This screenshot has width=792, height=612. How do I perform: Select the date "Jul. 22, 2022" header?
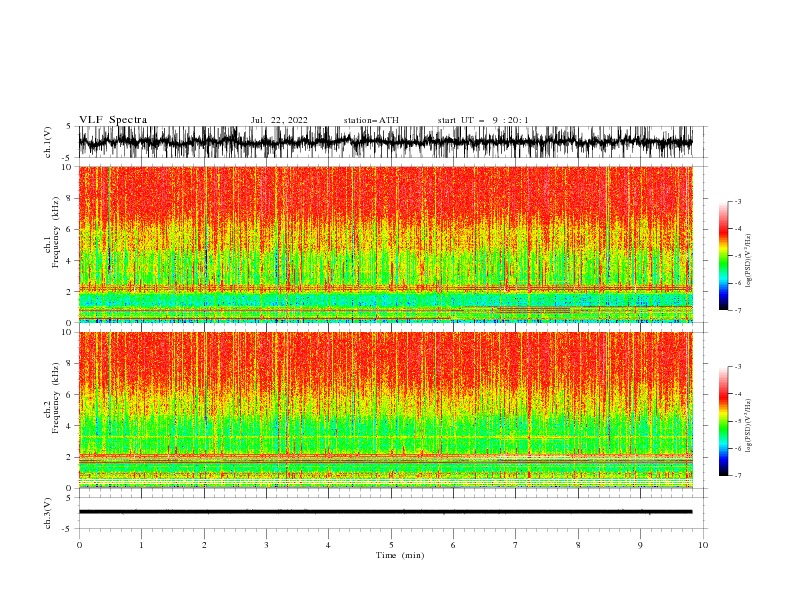279,120
